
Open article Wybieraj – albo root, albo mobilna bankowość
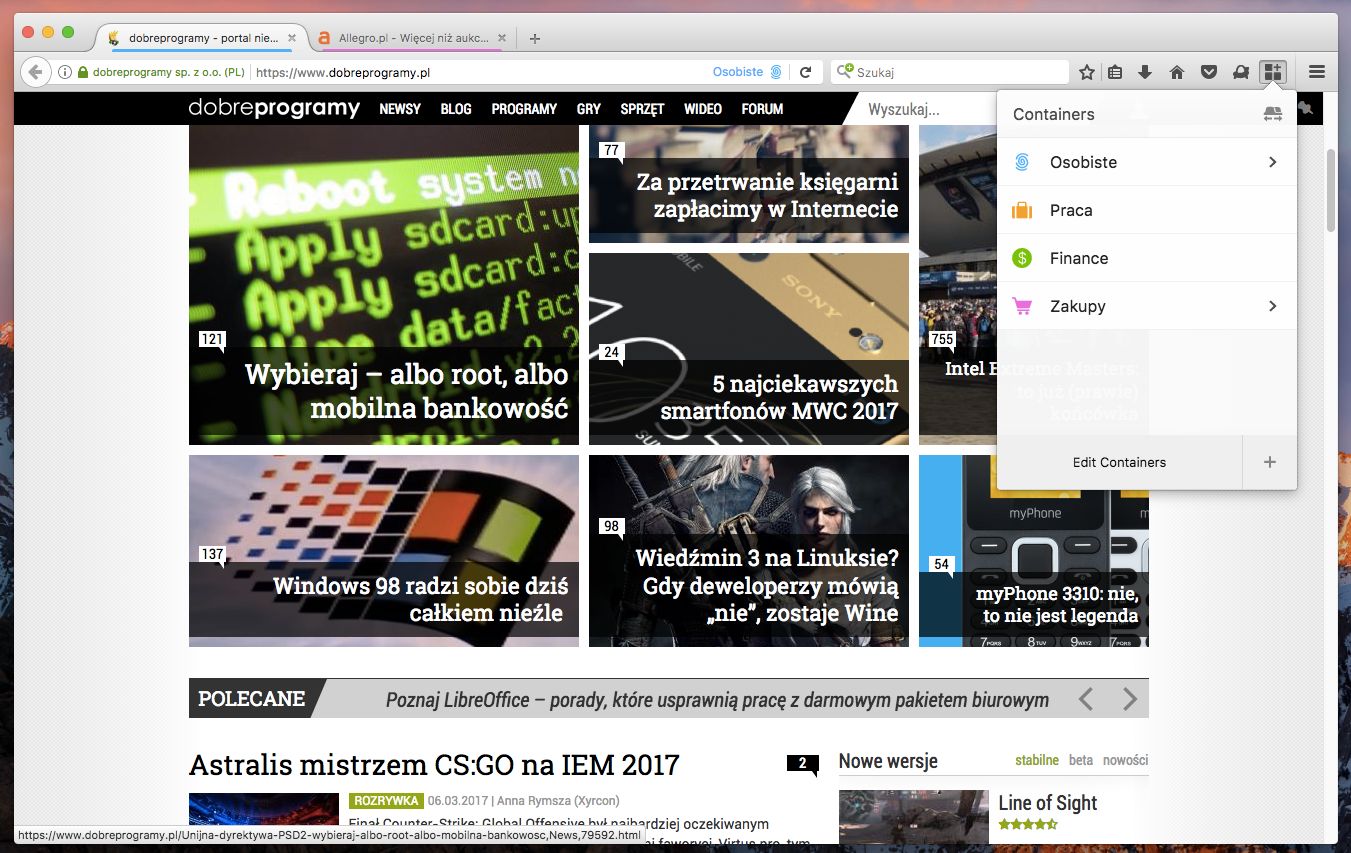[406, 391]
